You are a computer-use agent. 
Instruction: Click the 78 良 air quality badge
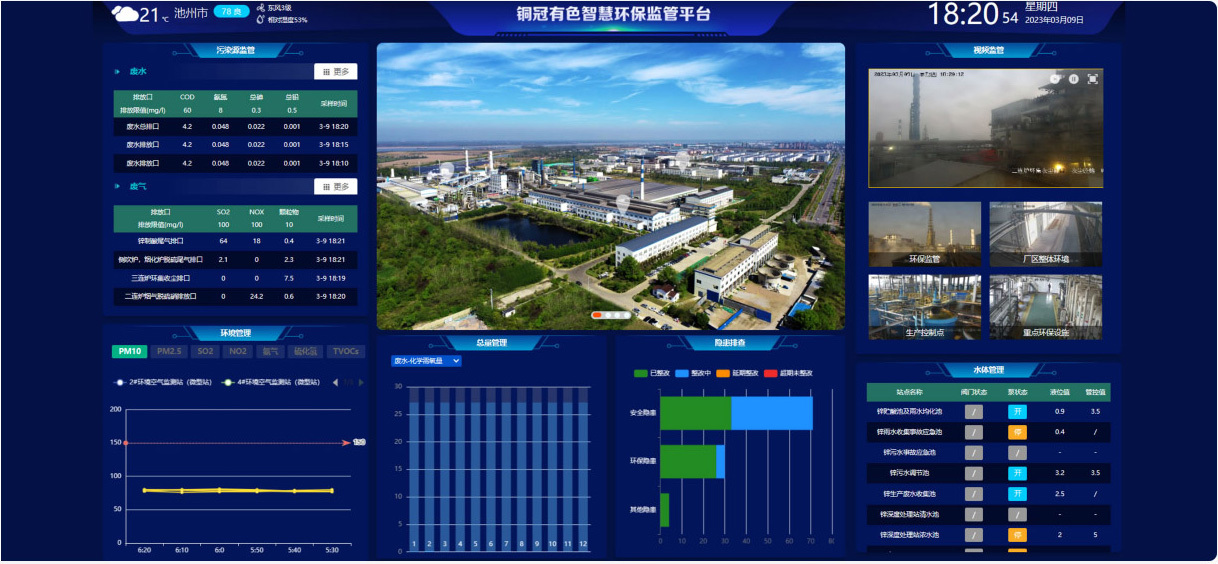coord(231,12)
